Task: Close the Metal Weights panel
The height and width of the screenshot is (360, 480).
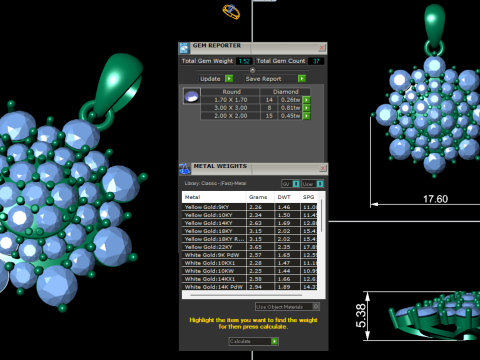Action: point(322,168)
